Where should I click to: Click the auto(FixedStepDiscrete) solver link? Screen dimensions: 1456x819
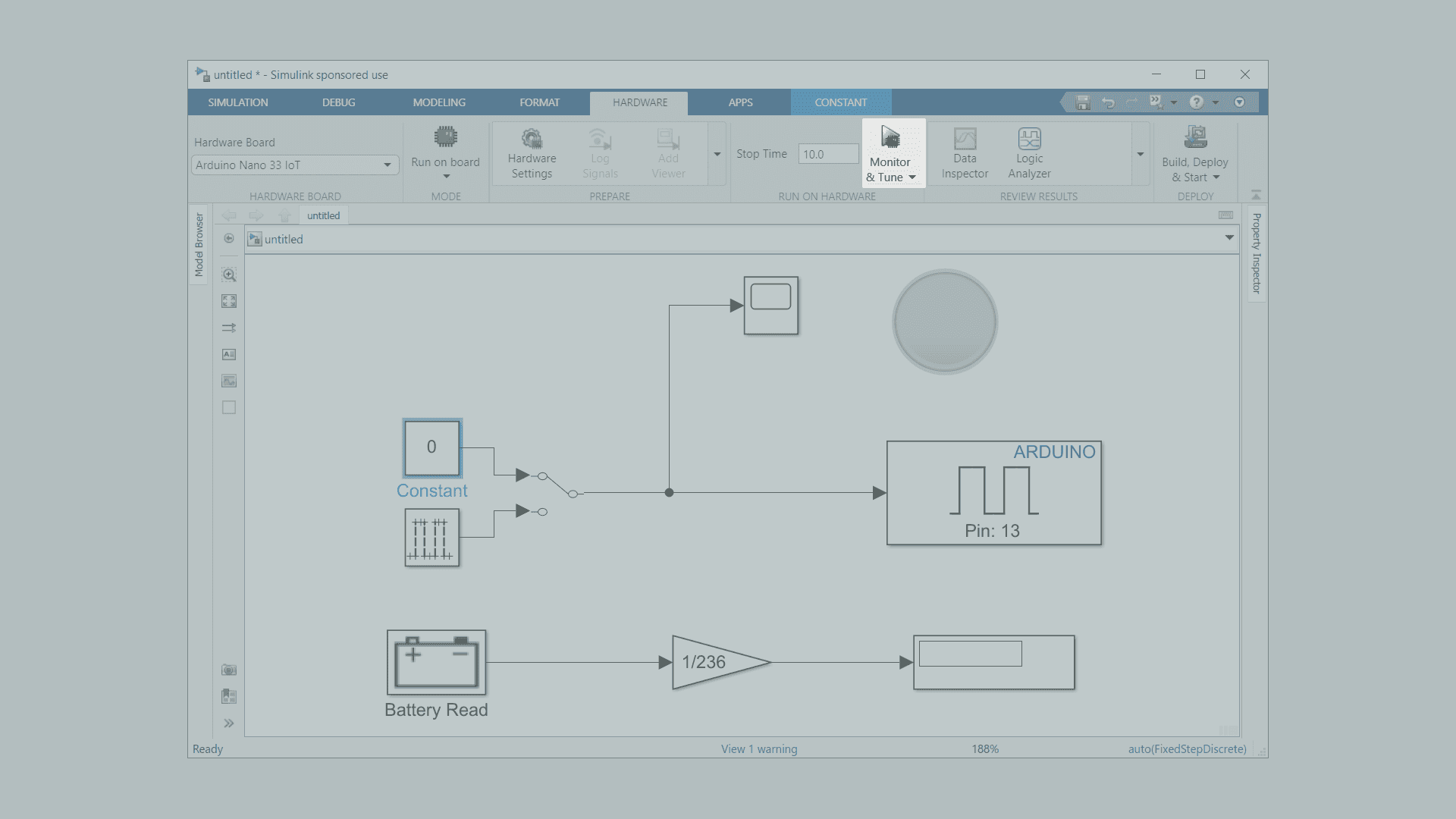(x=1187, y=748)
